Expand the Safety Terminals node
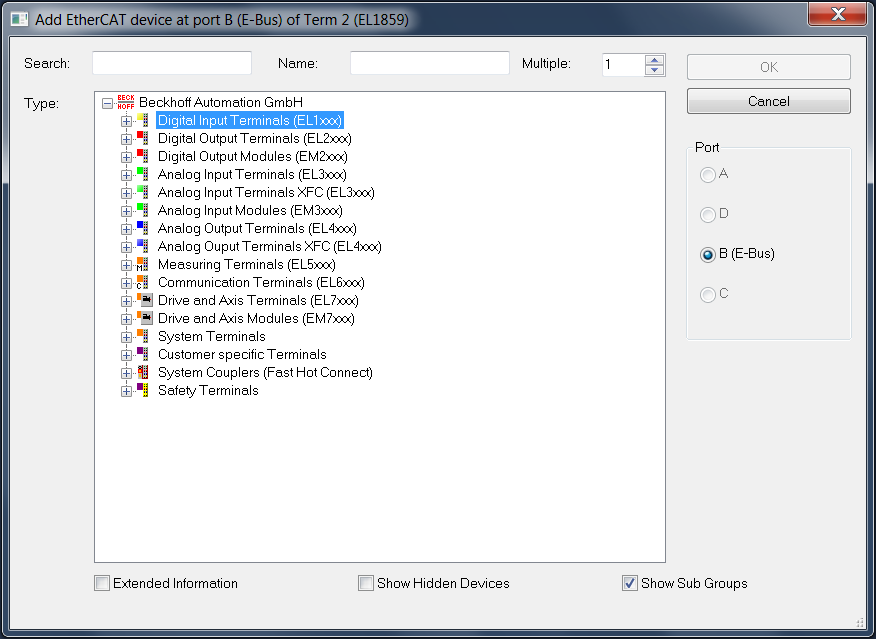The image size is (876, 639). pos(126,391)
